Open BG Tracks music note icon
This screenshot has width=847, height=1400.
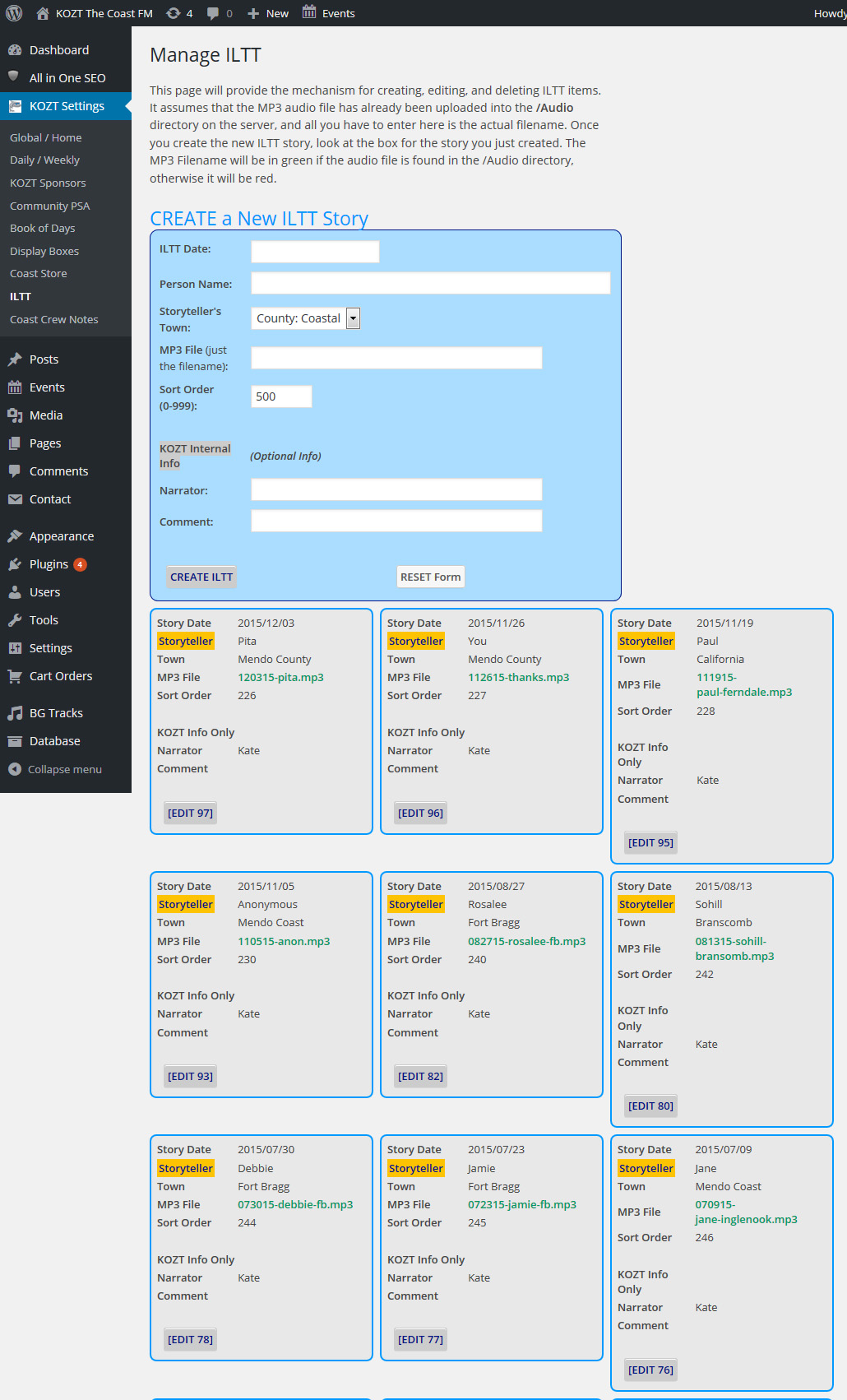(15, 713)
